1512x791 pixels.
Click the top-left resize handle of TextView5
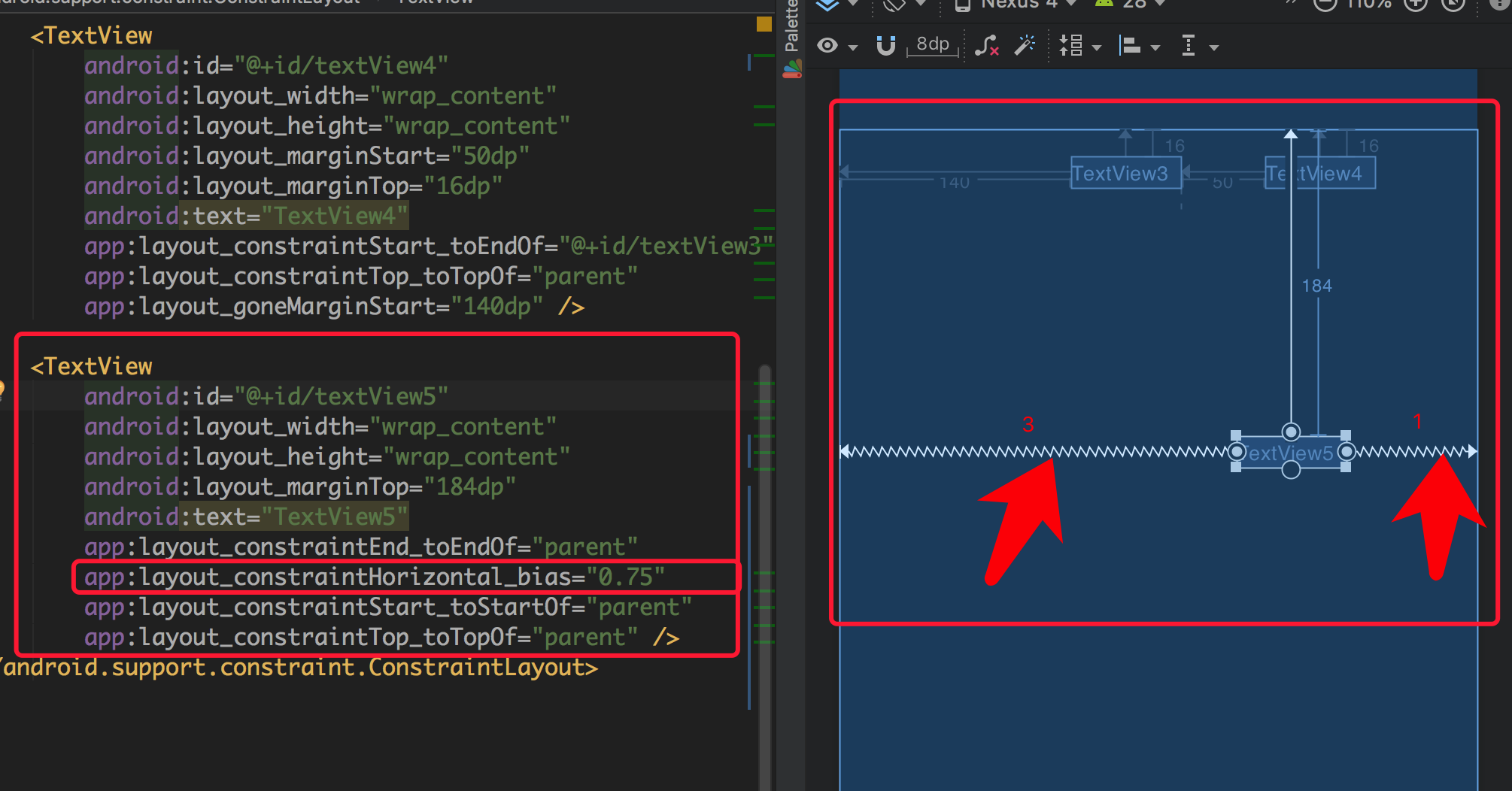[1236, 435]
